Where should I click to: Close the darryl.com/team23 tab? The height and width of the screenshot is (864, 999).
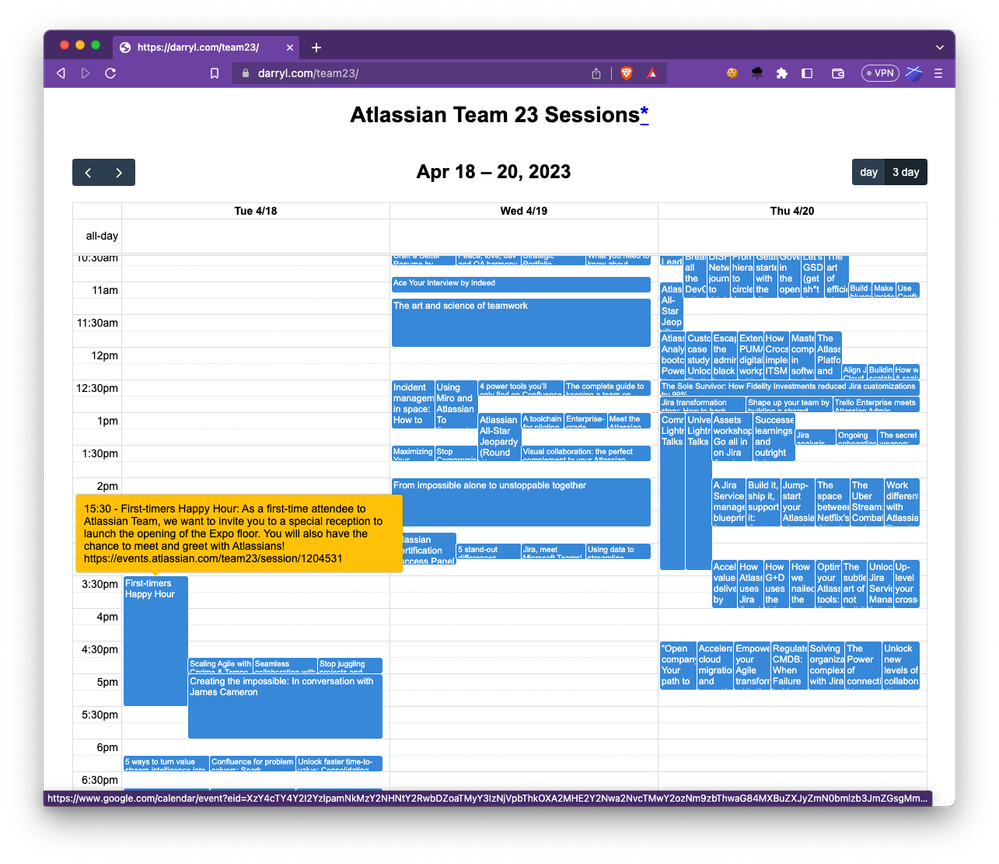[290, 47]
